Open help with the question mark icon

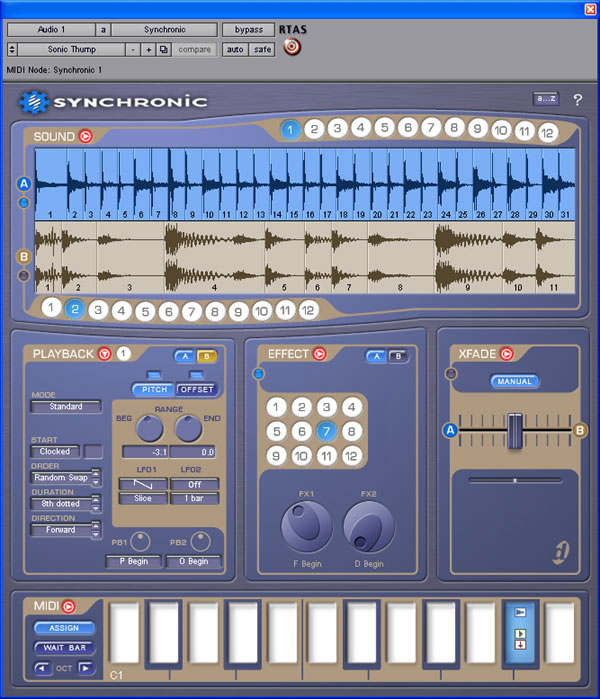click(x=578, y=99)
